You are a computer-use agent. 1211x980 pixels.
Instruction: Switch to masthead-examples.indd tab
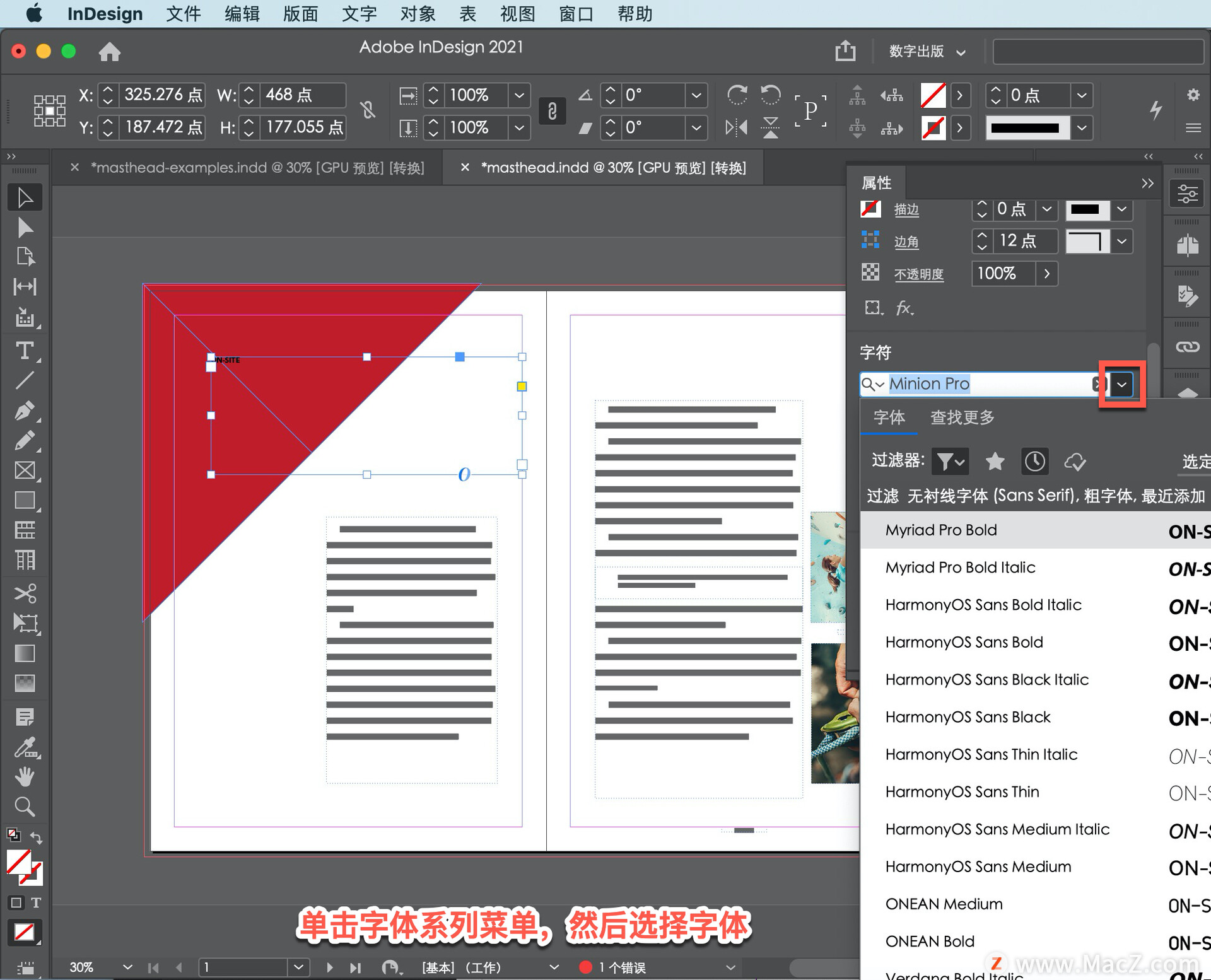click(x=257, y=168)
